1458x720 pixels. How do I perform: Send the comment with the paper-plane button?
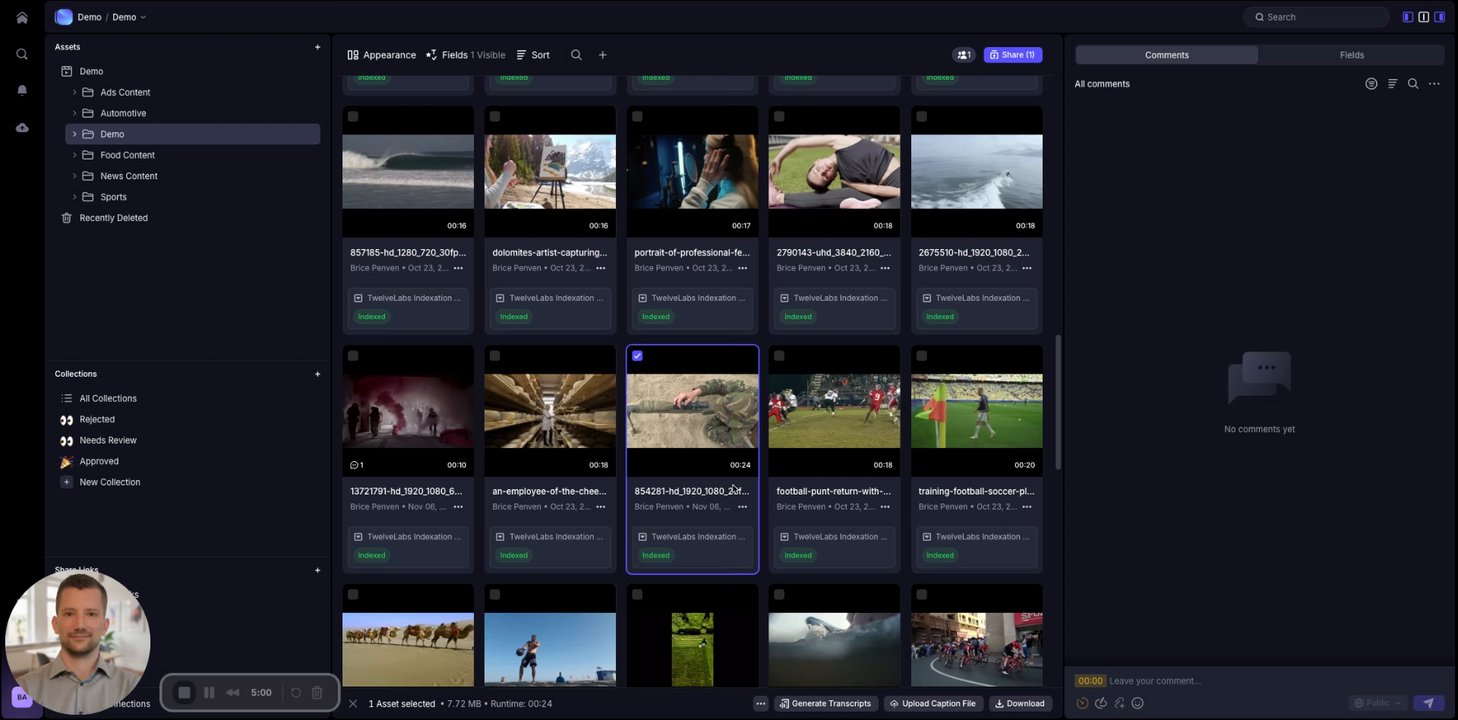coord(1428,703)
